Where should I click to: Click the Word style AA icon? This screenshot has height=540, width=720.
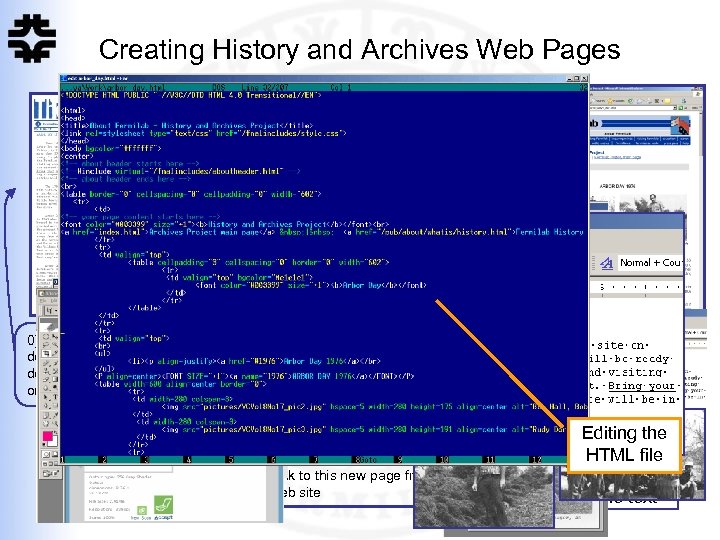tap(607, 264)
